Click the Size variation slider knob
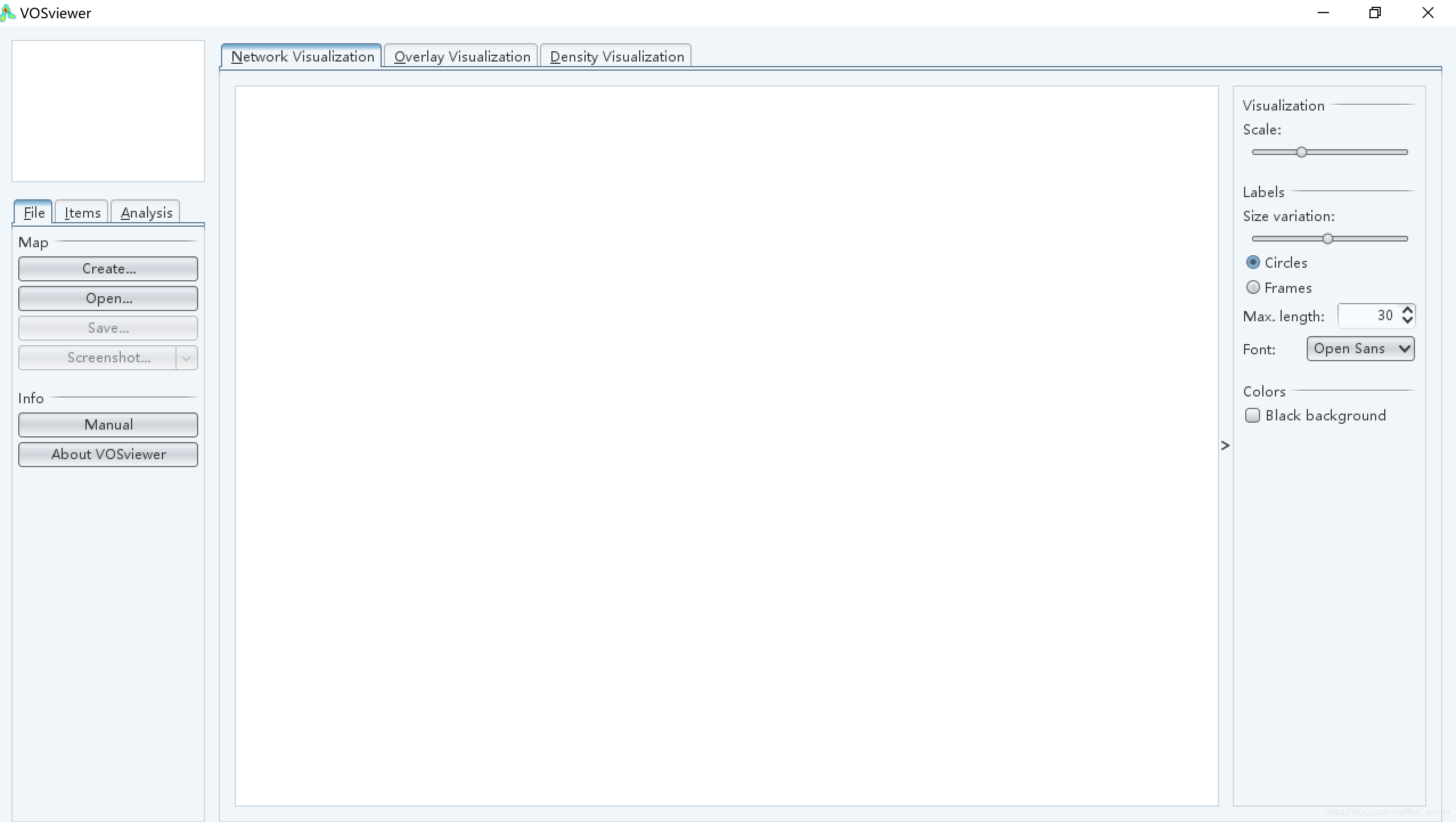 1328,239
